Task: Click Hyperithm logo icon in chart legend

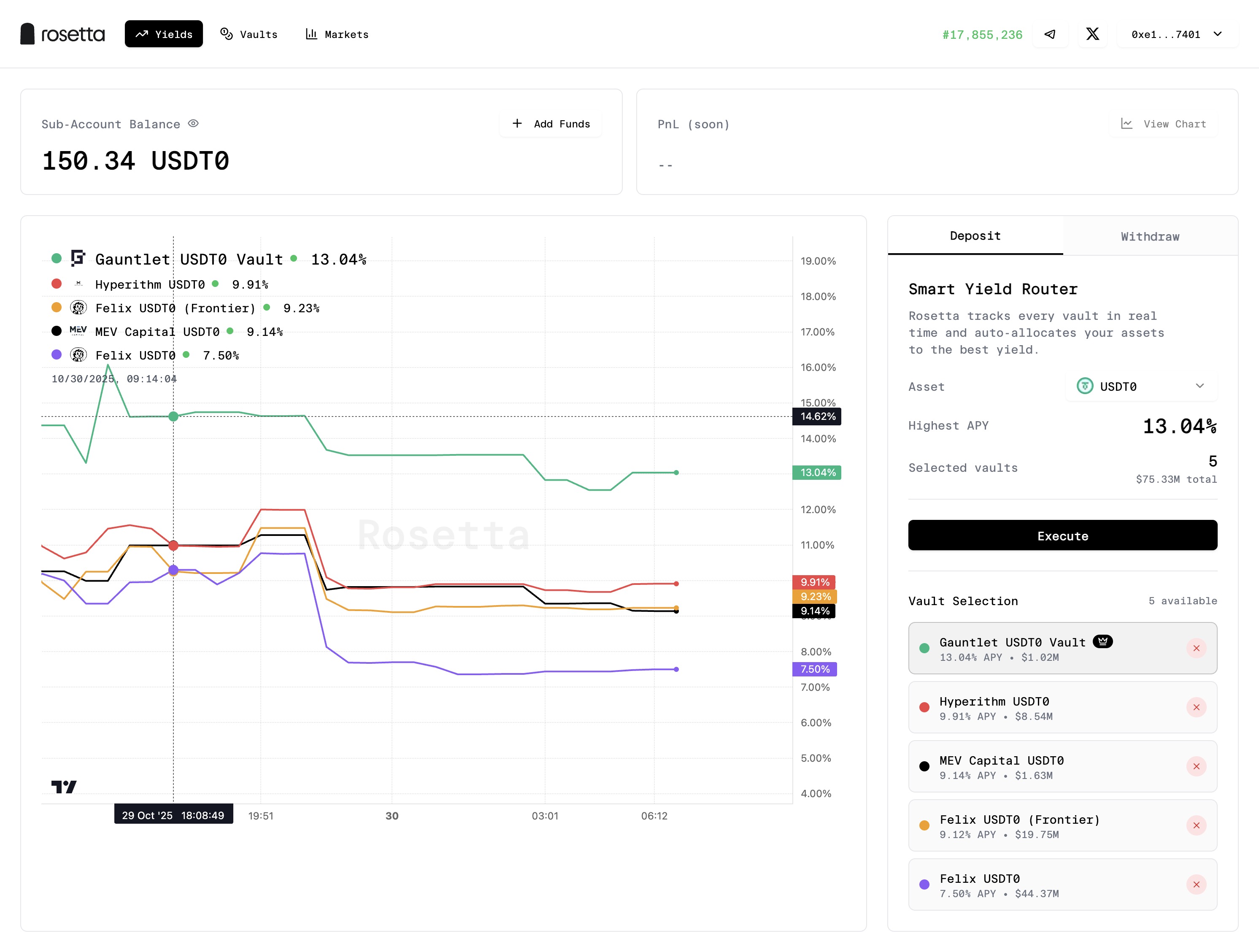Action: point(78,284)
